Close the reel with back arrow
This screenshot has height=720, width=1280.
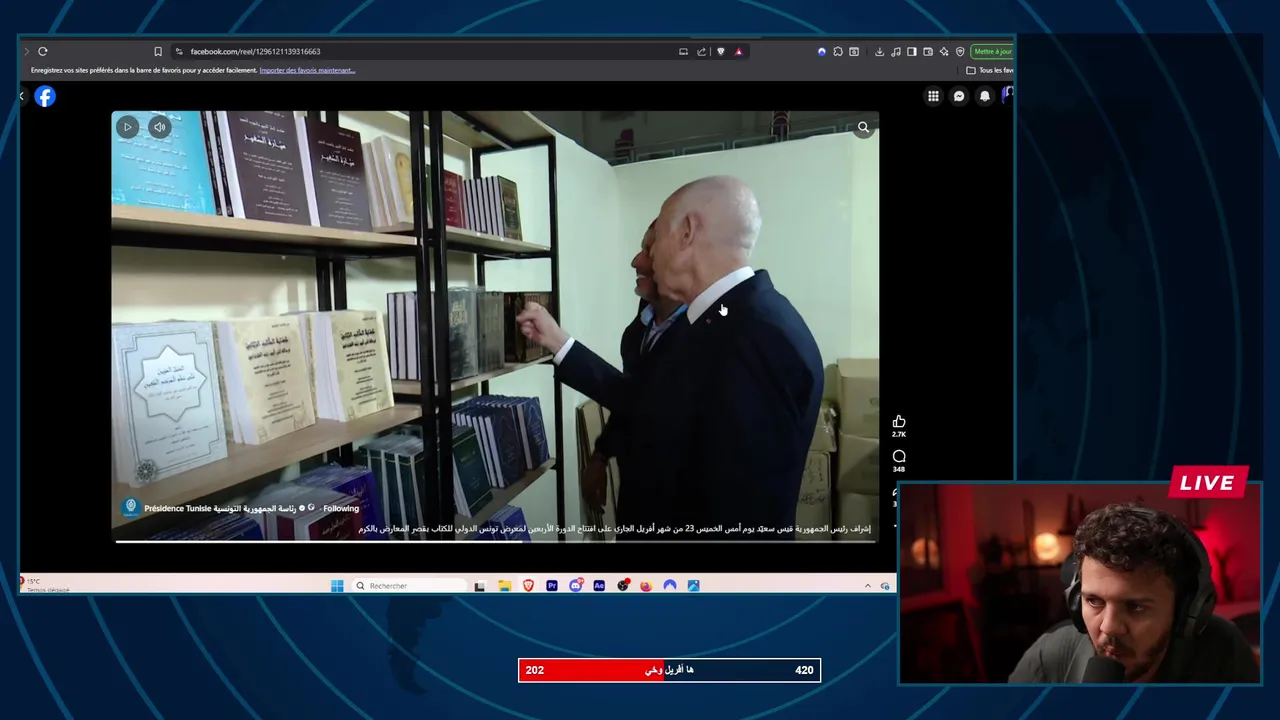[22, 96]
